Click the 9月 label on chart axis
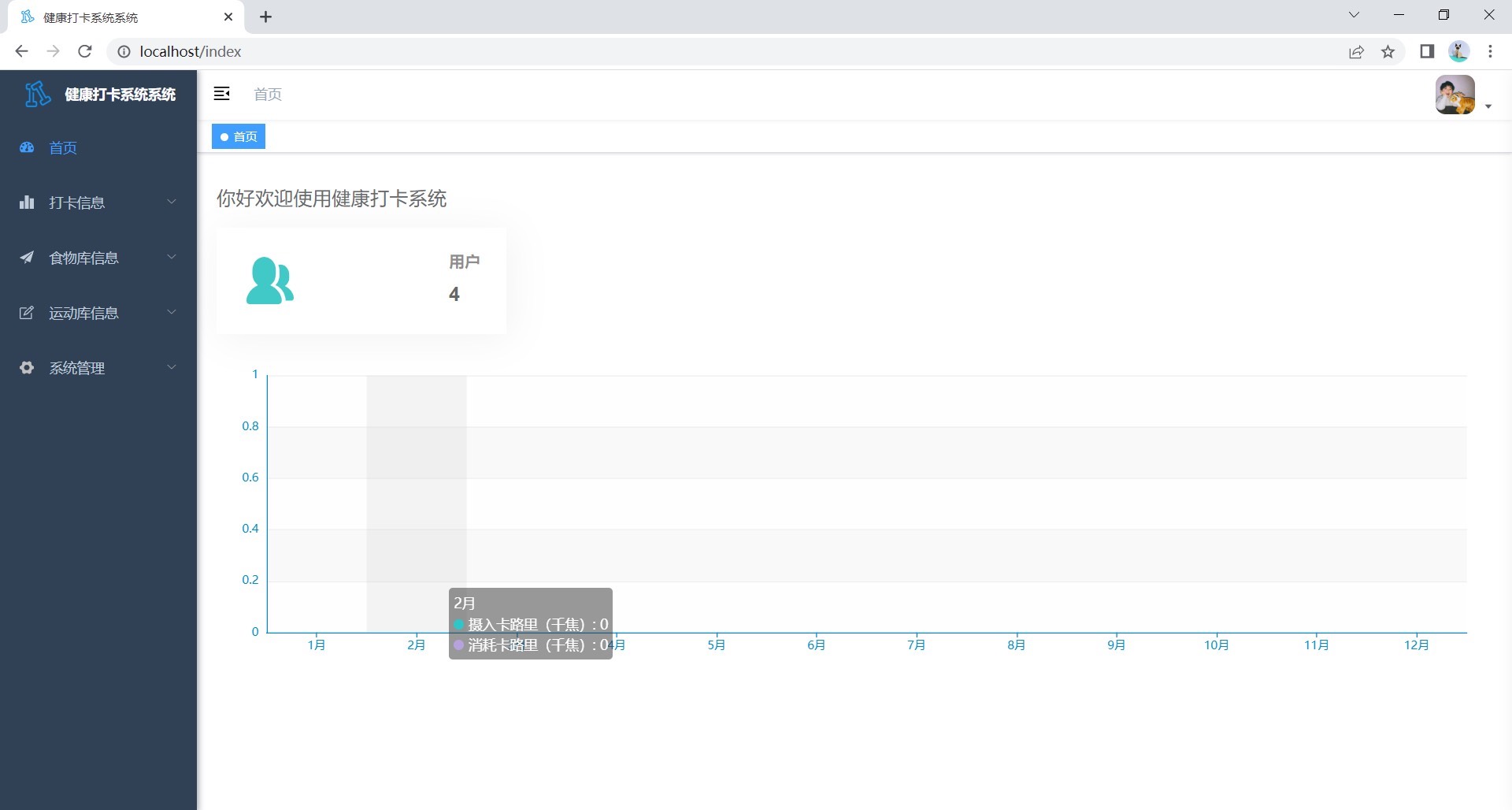 pyautogui.click(x=1117, y=645)
